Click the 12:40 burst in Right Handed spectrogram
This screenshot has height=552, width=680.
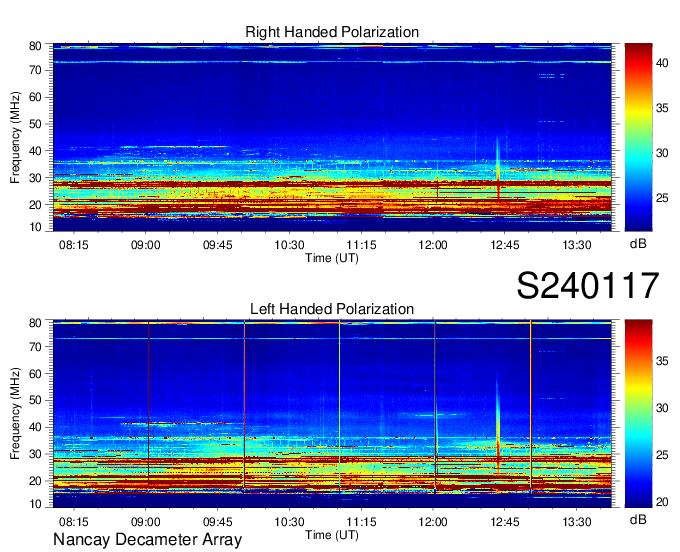(x=498, y=167)
